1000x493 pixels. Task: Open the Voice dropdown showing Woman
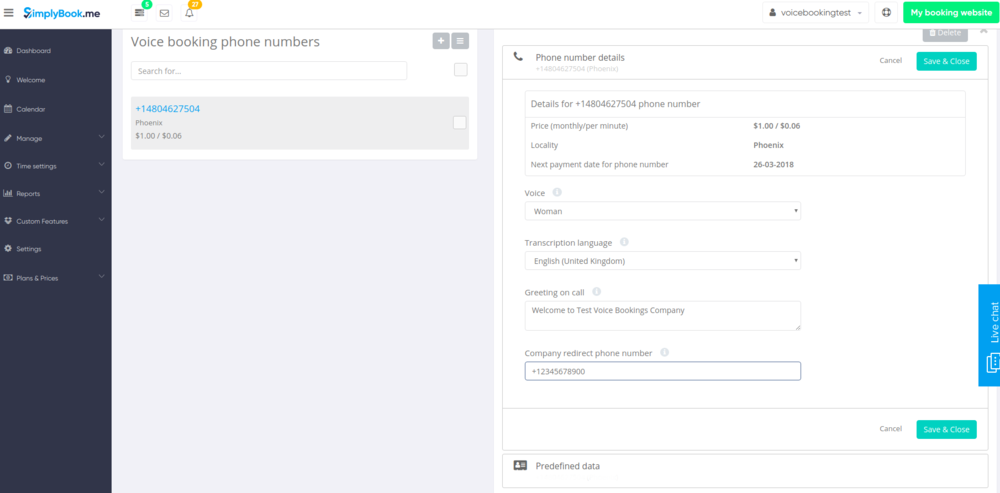point(662,211)
